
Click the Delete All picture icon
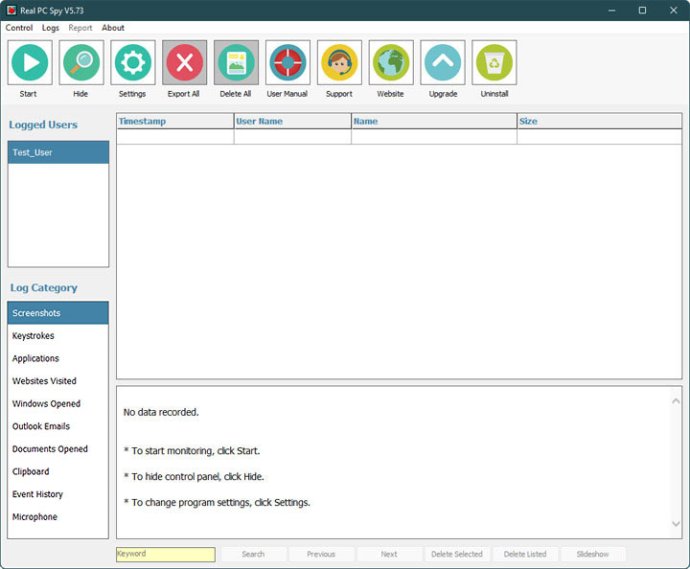pyautogui.click(x=236, y=62)
